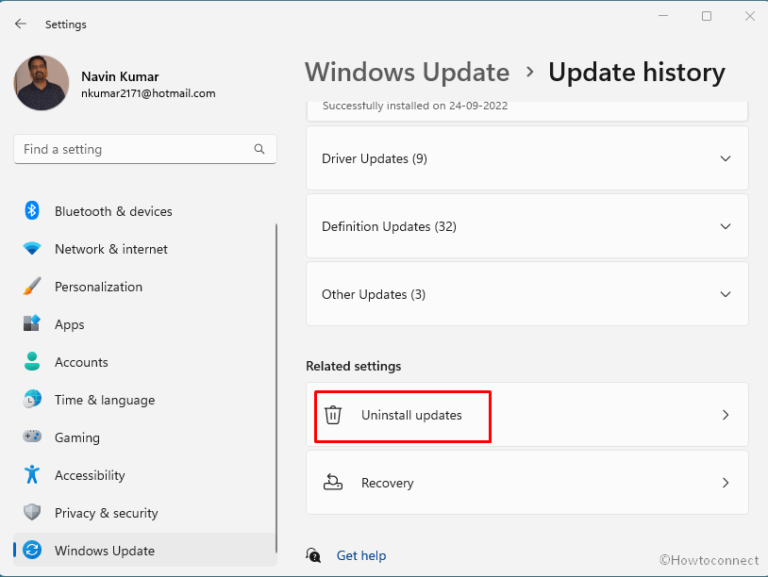Click the Accessibility figure icon
The width and height of the screenshot is (768, 577).
click(x=32, y=474)
